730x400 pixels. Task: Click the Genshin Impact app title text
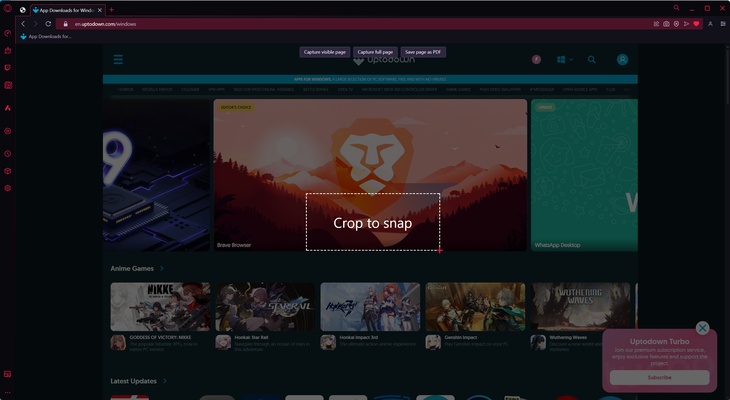pos(460,338)
